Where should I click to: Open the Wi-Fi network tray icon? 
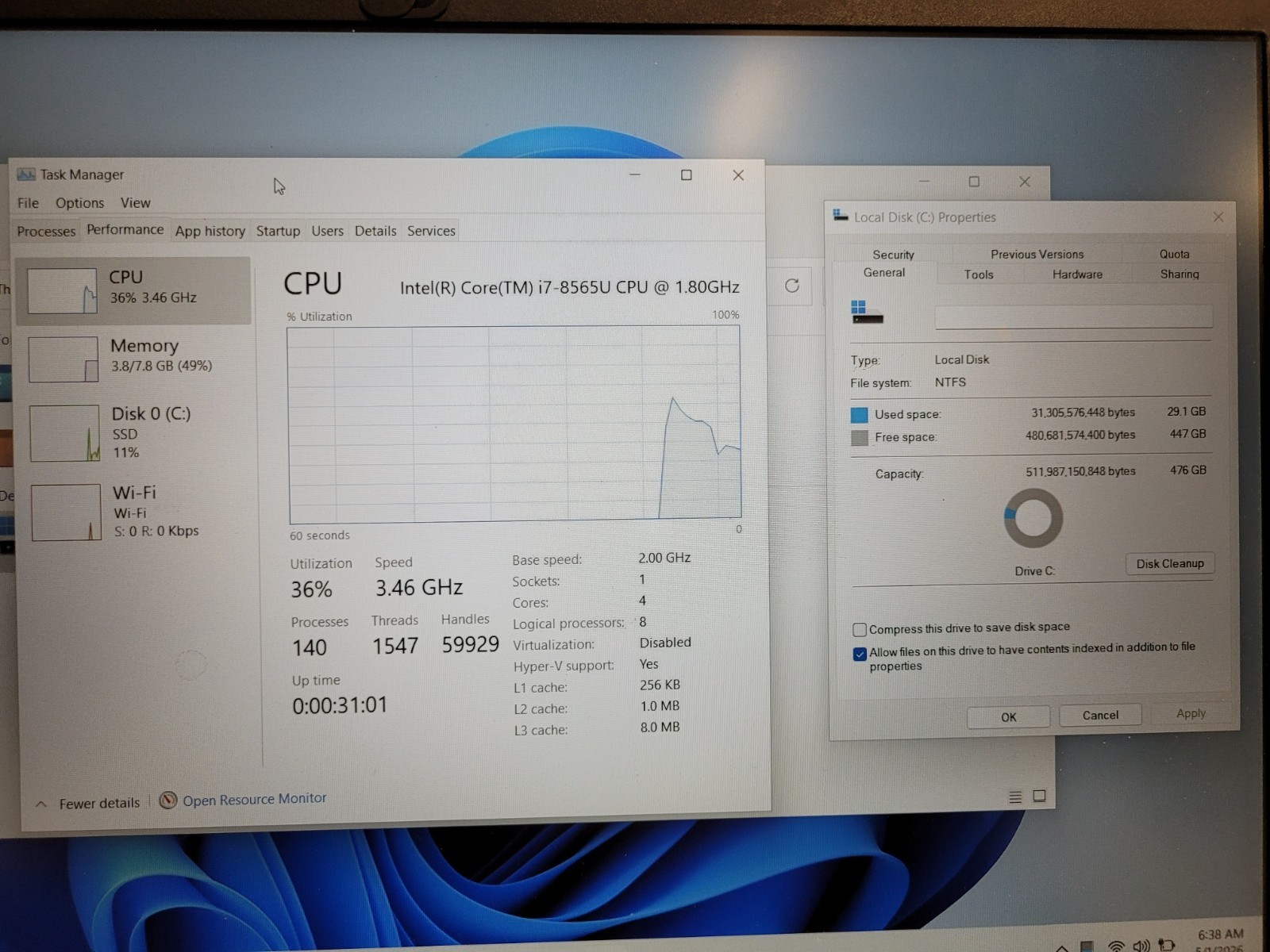pos(1116,946)
